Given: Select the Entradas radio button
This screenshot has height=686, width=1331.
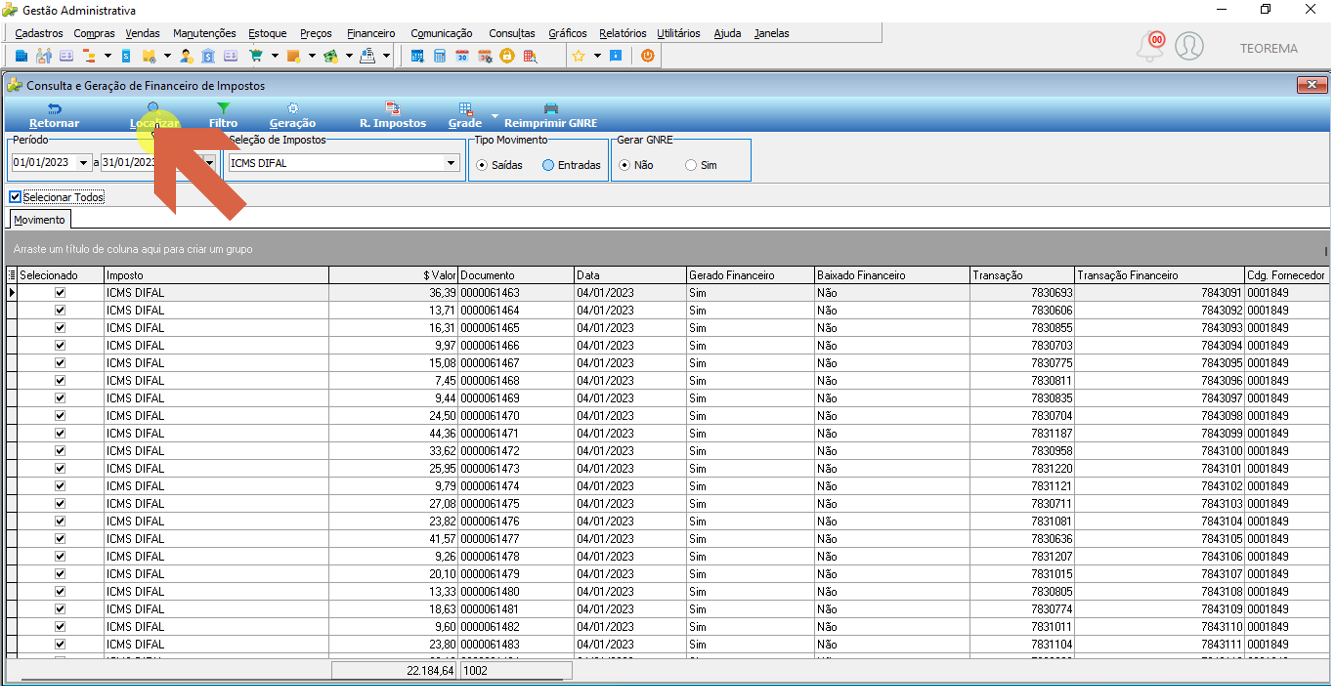Looking at the screenshot, I should [548, 165].
